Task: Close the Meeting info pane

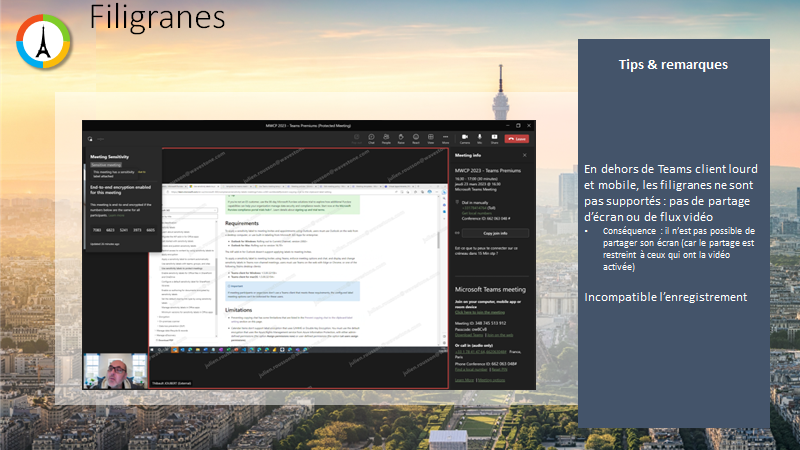Action: pyautogui.click(x=524, y=155)
